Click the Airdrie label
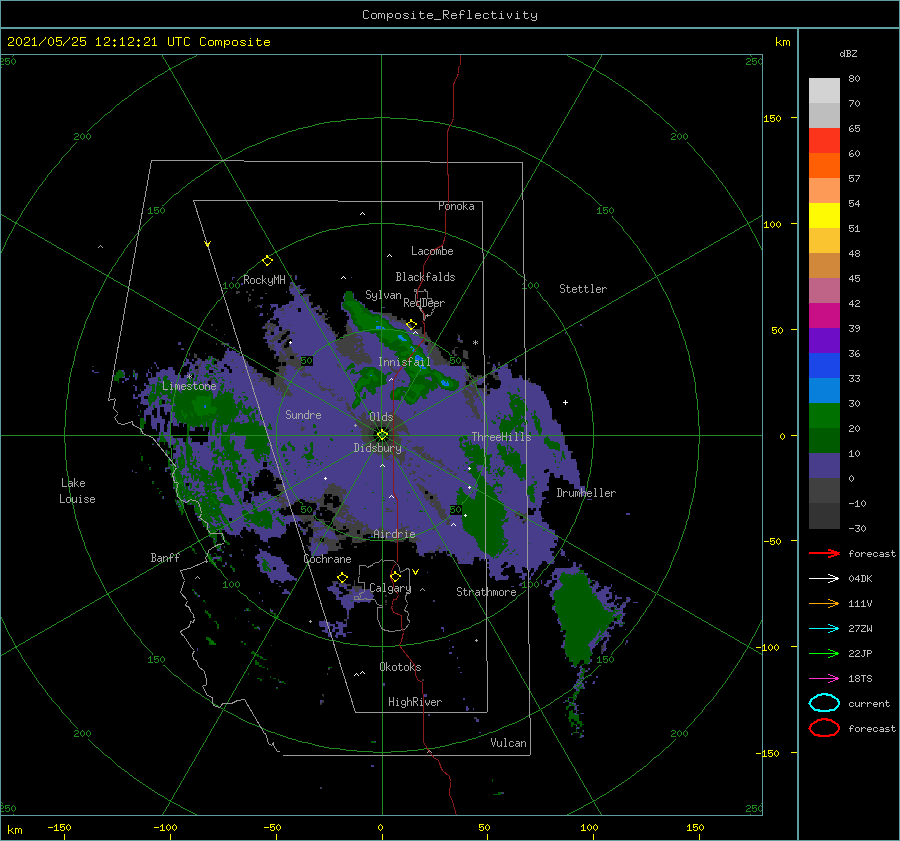 [x=394, y=534]
